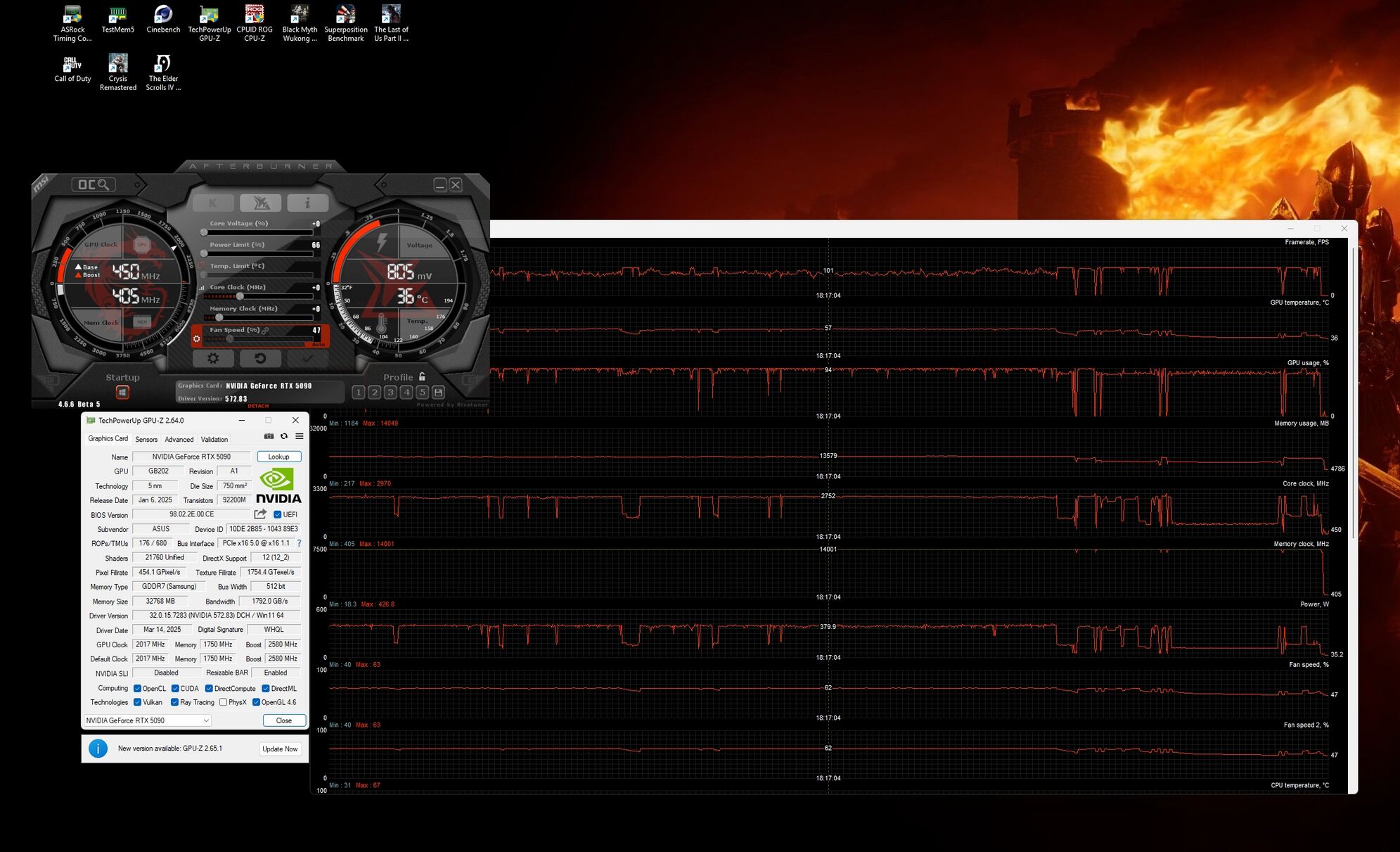Select Afterburner profile slot 2
This screenshot has width=1400, height=852.
[x=374, y=392]
